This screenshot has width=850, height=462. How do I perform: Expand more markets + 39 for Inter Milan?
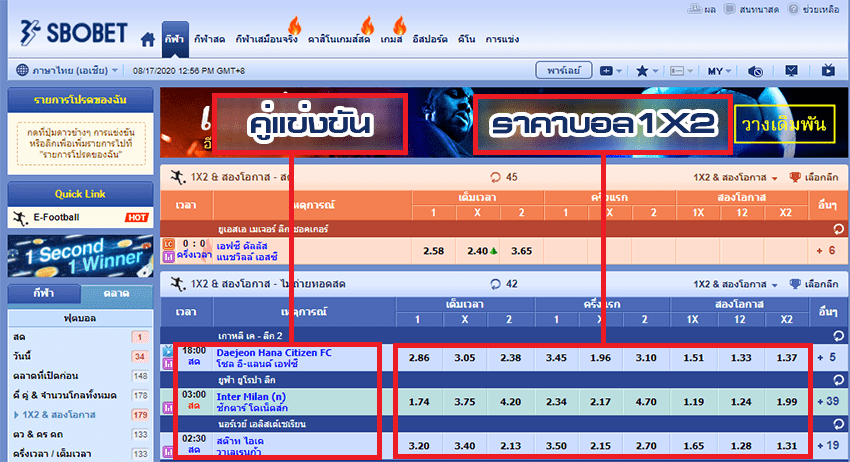[x=828, y=401]
